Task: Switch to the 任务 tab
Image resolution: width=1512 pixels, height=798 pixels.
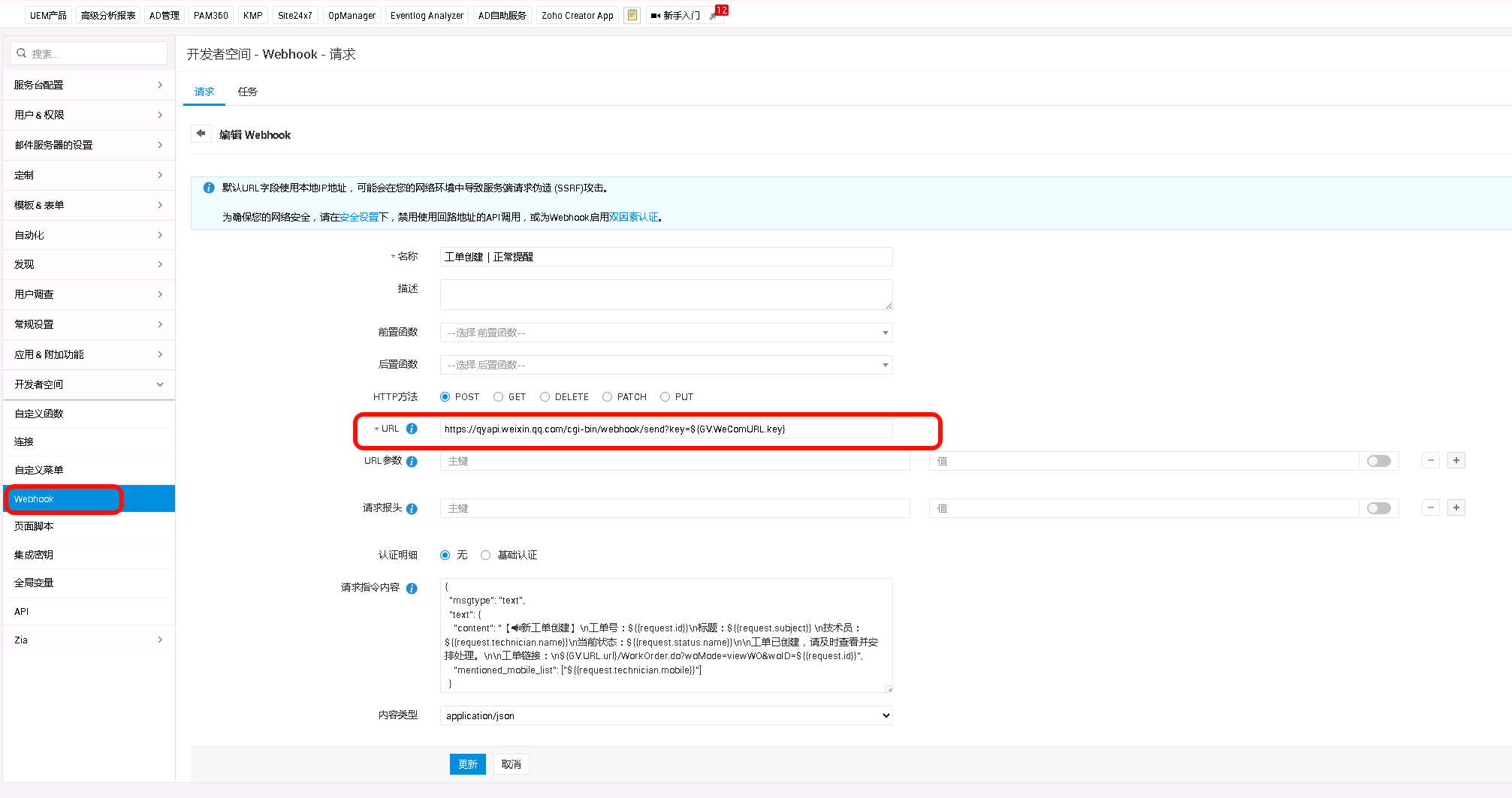Action: click(x=247, y=92)
